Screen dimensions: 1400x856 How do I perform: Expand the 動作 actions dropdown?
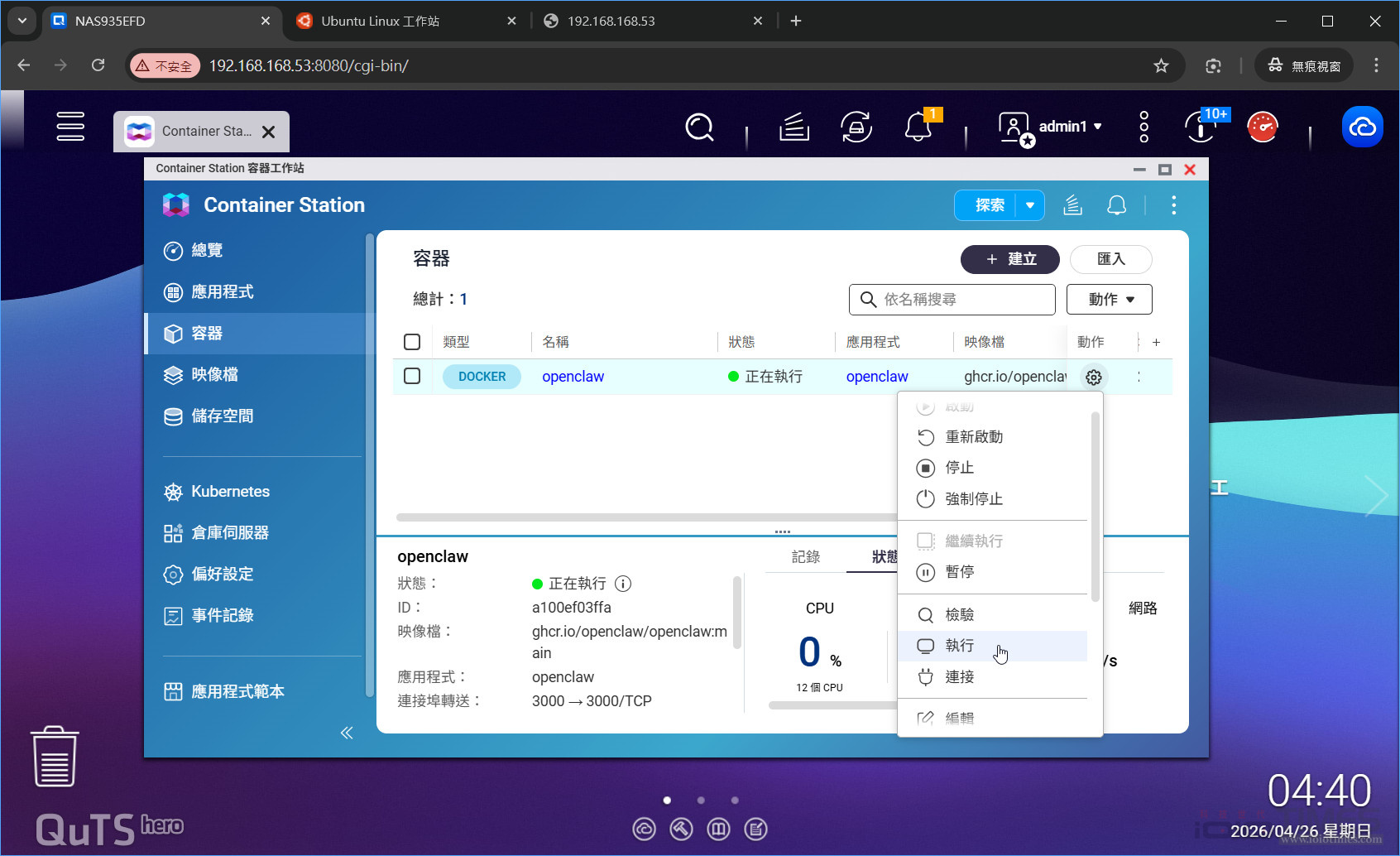coord(1109,300)
